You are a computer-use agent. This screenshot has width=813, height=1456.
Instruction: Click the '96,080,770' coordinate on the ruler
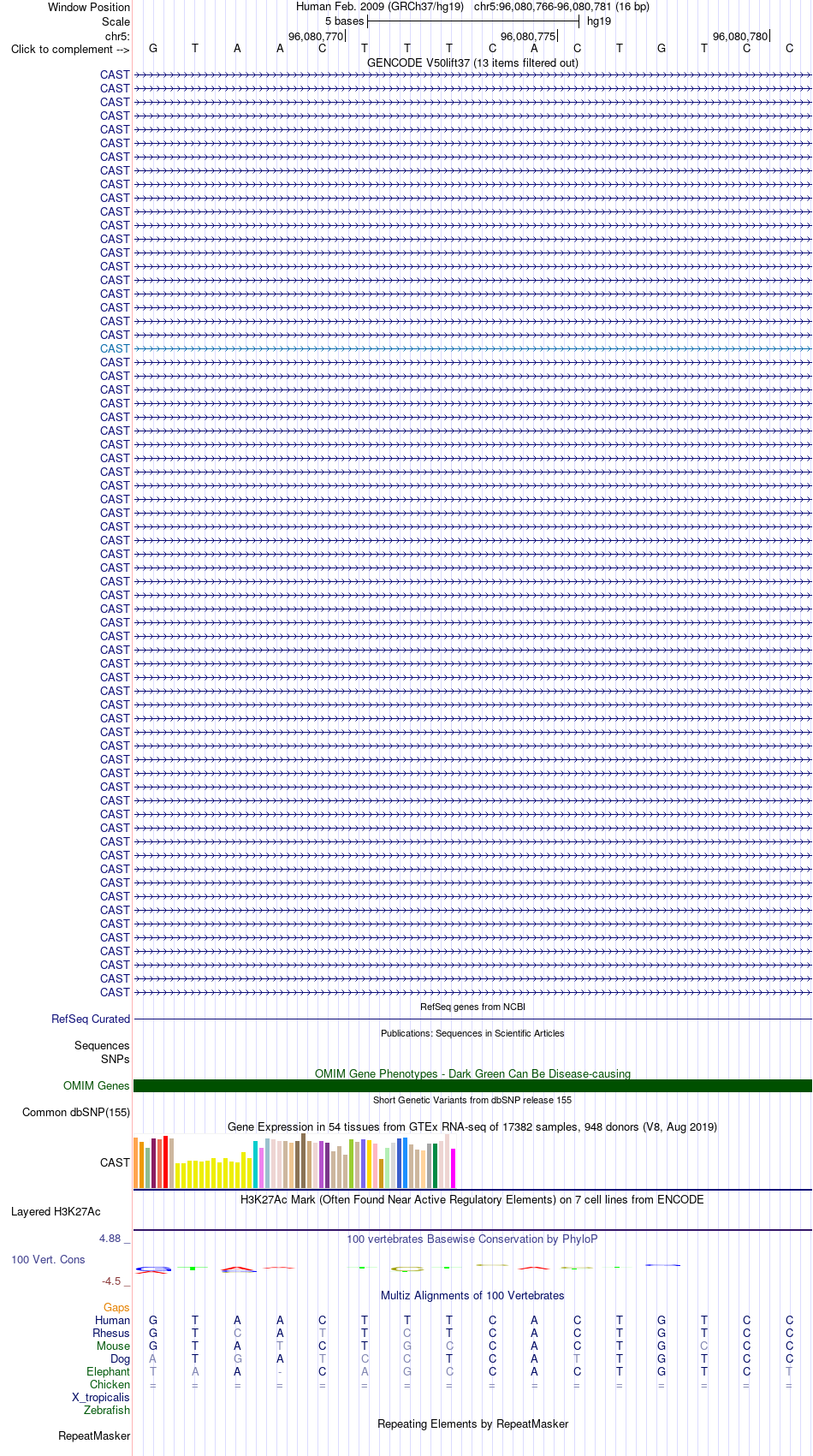pyautogui.click(x=316, y=36)
